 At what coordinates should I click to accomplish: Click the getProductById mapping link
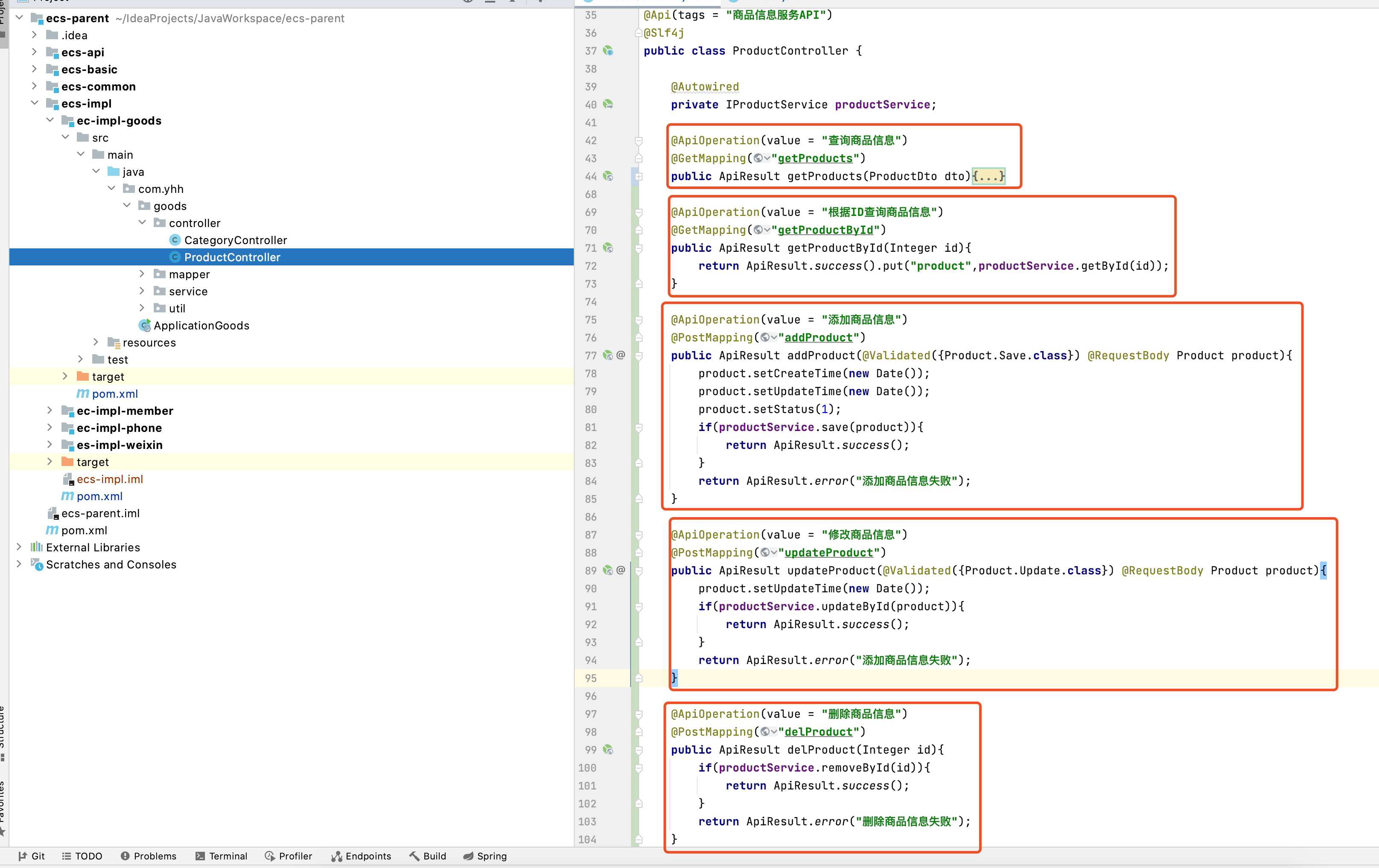[x=825, y=230]
